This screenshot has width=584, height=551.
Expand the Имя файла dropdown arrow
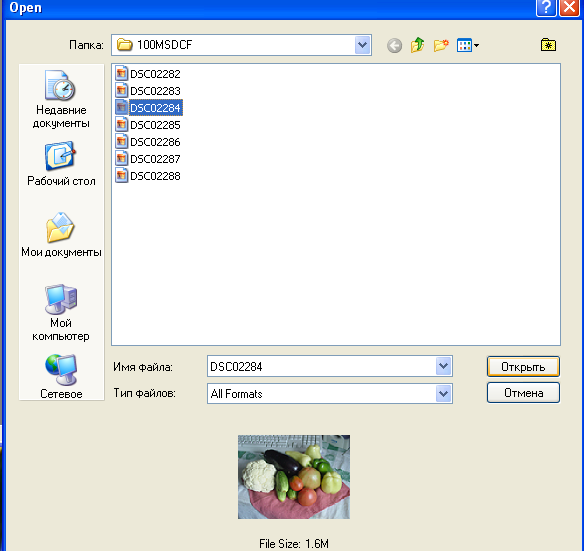(x=443, y=366)
